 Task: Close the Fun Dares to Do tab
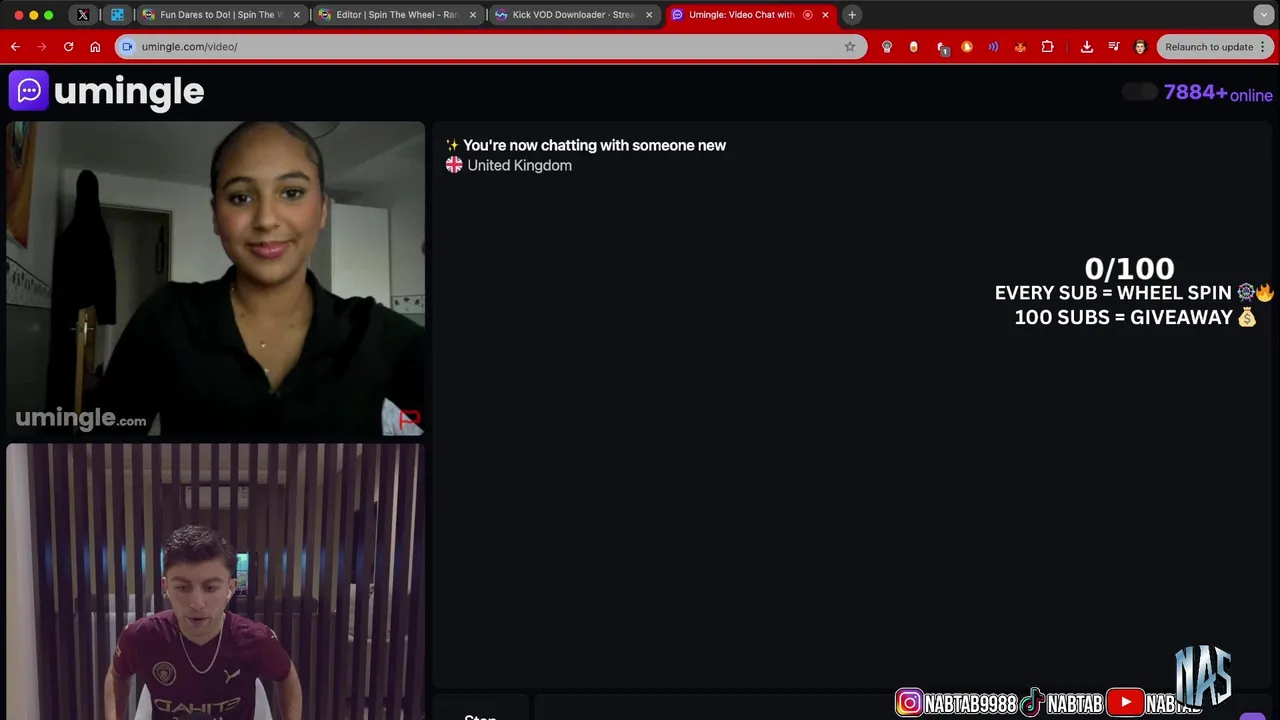296,15
